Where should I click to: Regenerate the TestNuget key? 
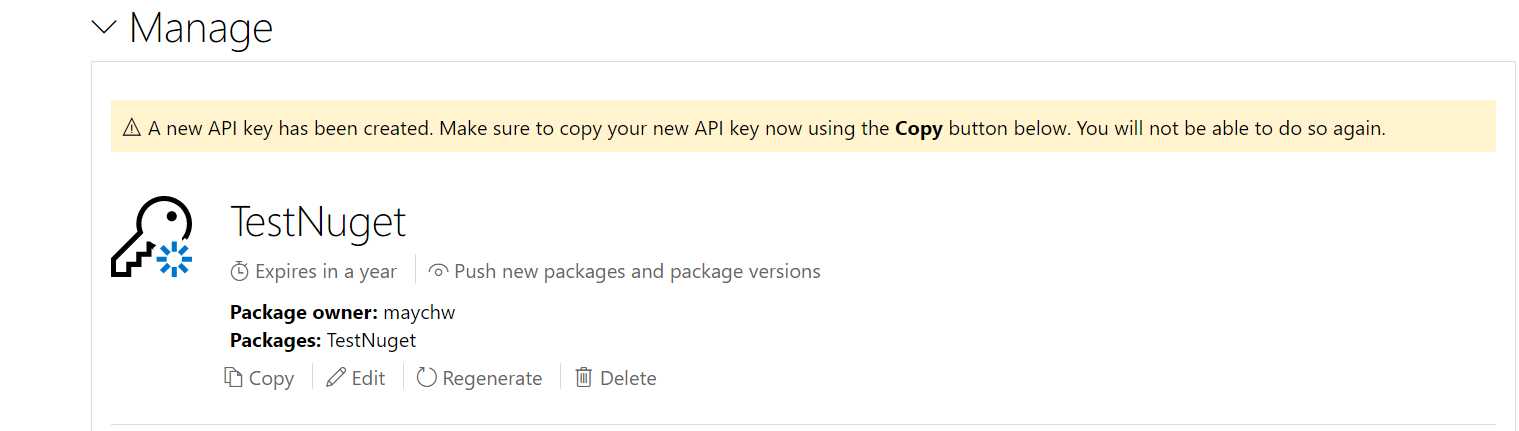pyautogui.click(x=480, y=378)
